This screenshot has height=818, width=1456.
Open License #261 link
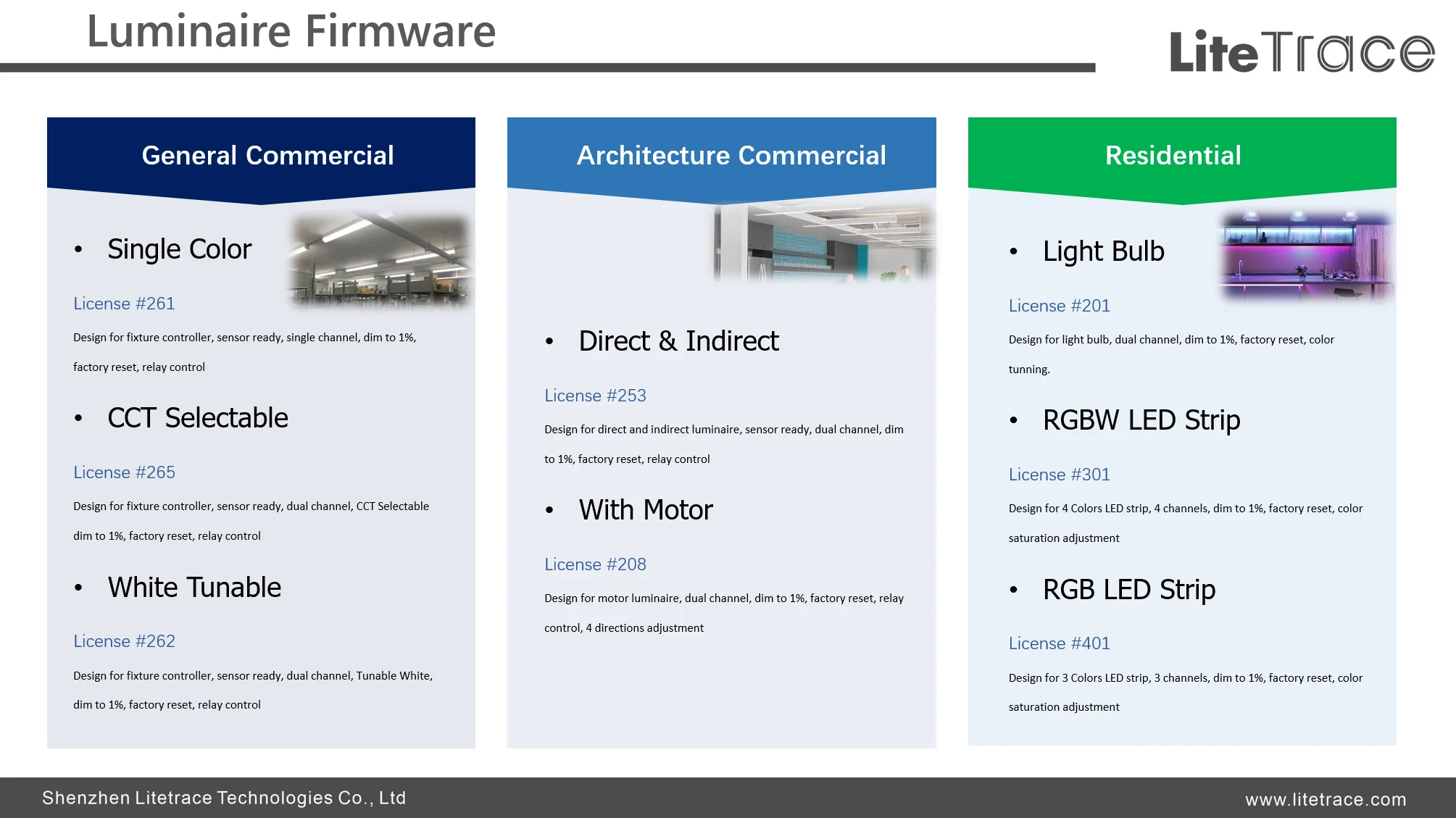point(124,304)
